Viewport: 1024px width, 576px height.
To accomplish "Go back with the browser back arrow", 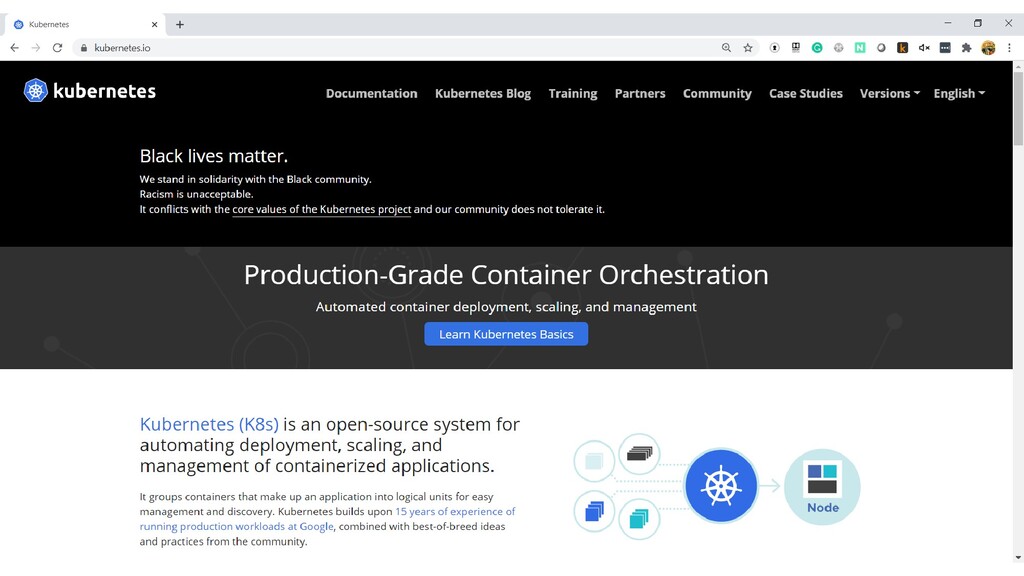I will tap(14, 48).
